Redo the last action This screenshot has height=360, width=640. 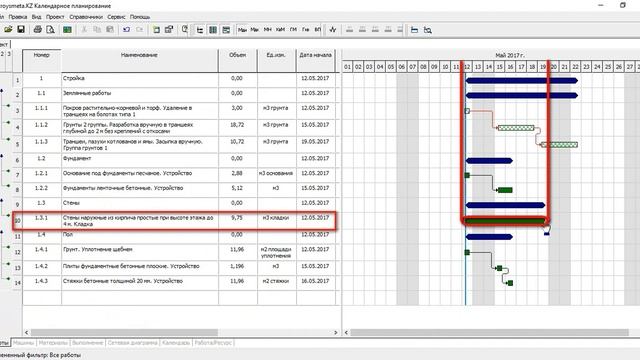(140, 29)
